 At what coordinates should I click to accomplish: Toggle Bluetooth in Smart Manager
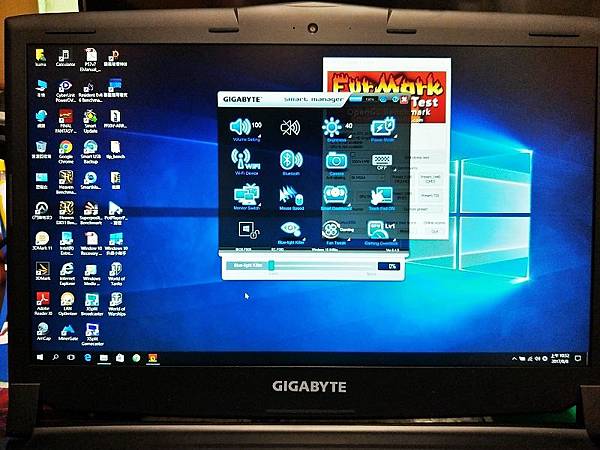(x=291, y=162)
